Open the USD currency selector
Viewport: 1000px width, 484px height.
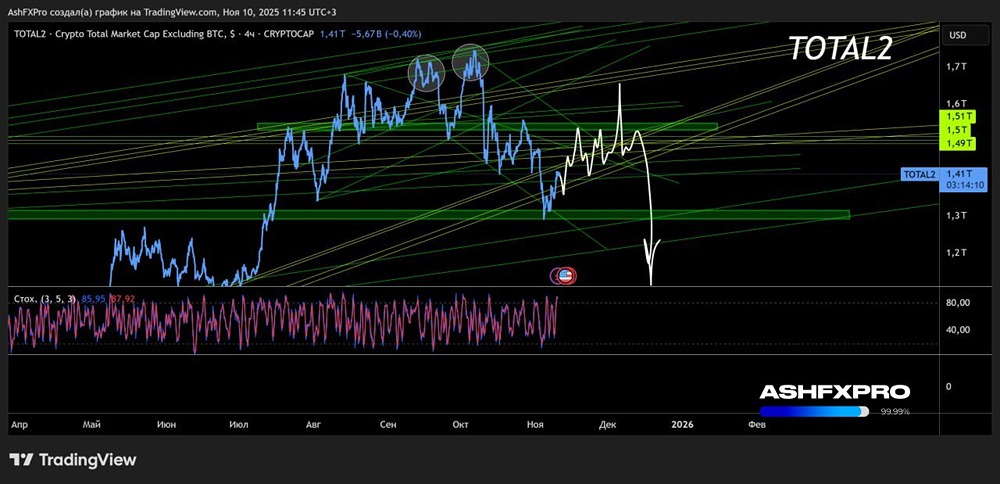coord(957,35)
